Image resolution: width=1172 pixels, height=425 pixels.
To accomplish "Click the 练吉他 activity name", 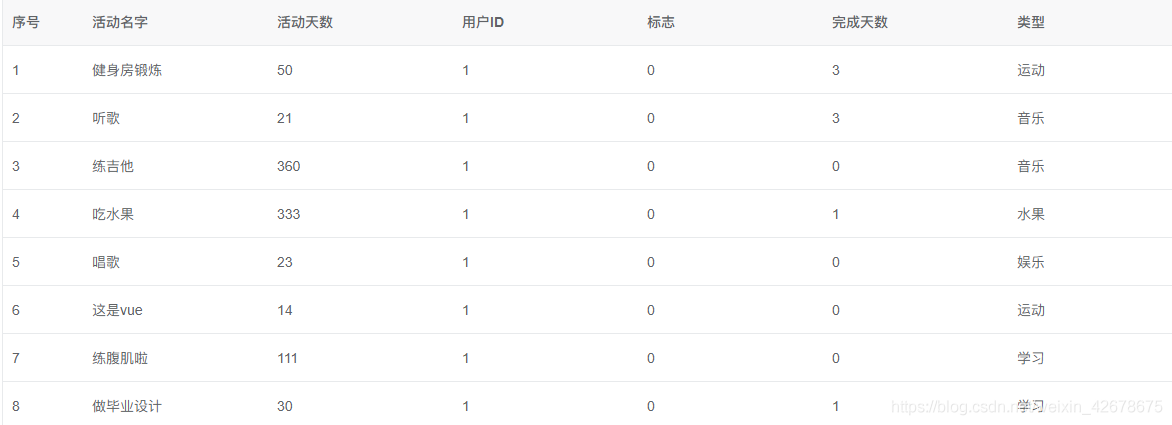I will (112, 166).
